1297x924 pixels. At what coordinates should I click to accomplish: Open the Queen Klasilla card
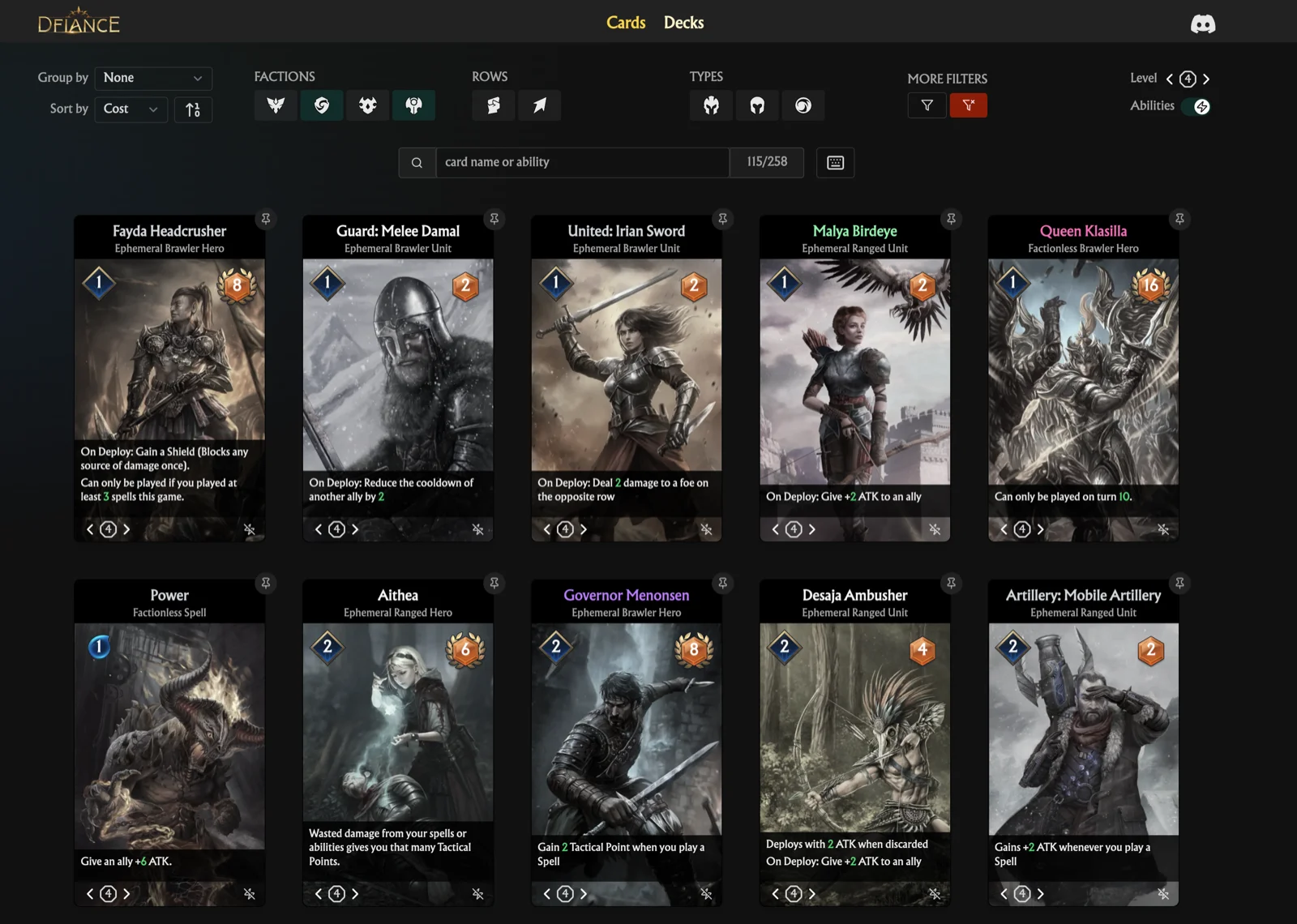(1083, 371)
